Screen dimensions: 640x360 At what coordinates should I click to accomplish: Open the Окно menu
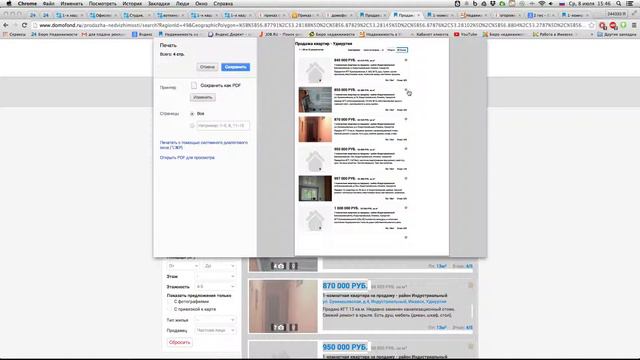[201, 3]
